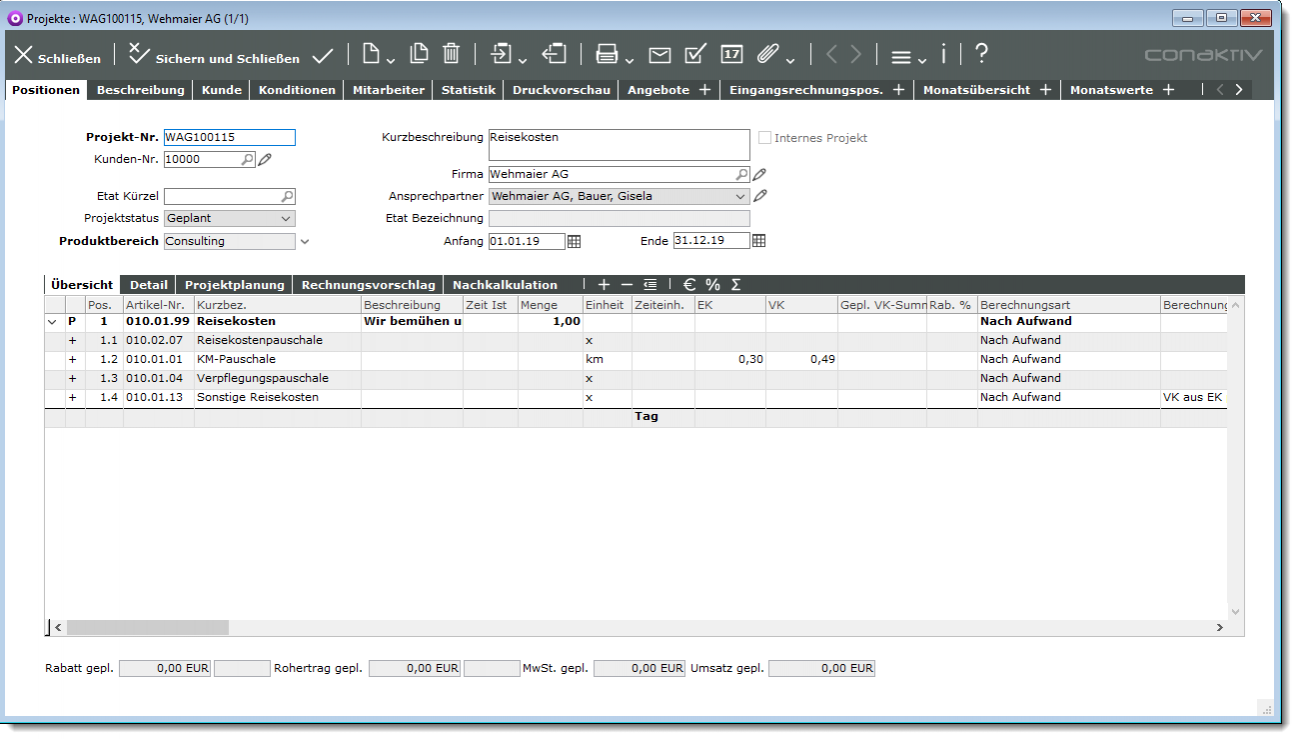Click the envelope email icon
Screen dimensions: 1297x739
coord(660,55)
